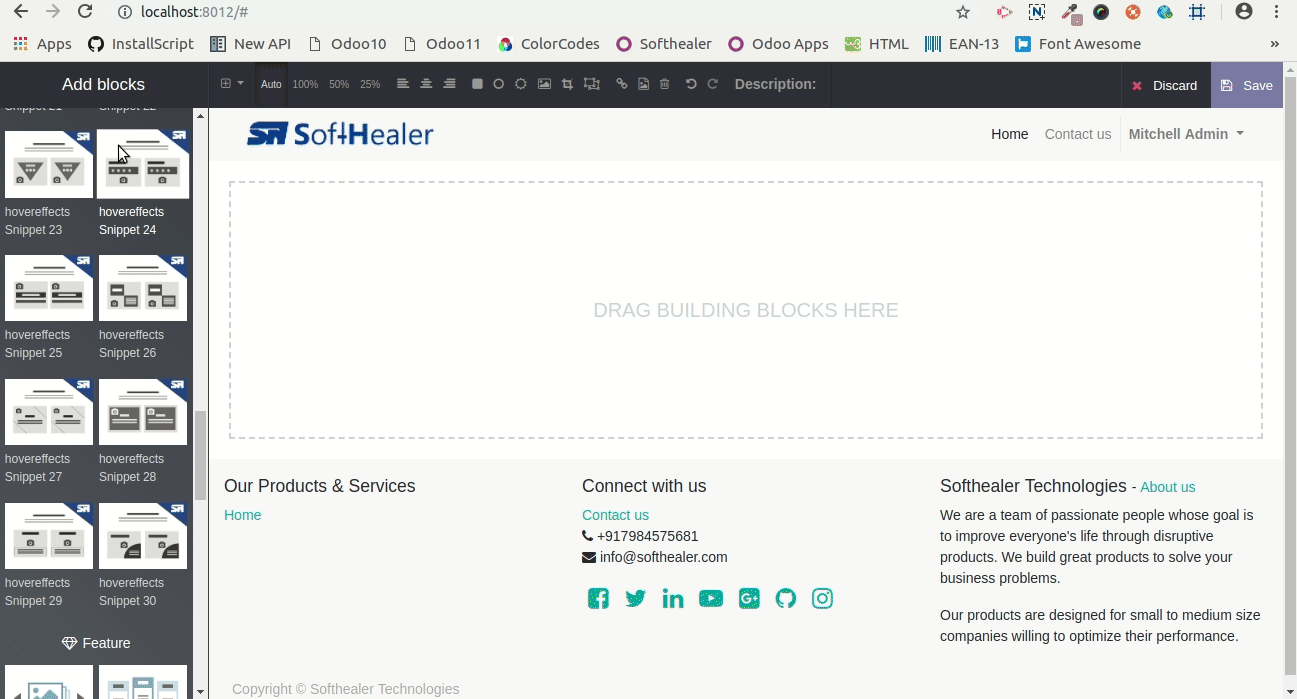Go to Home in the navbar
The width and height of the screenshot is (1297, 699).
coord(1009,134)
